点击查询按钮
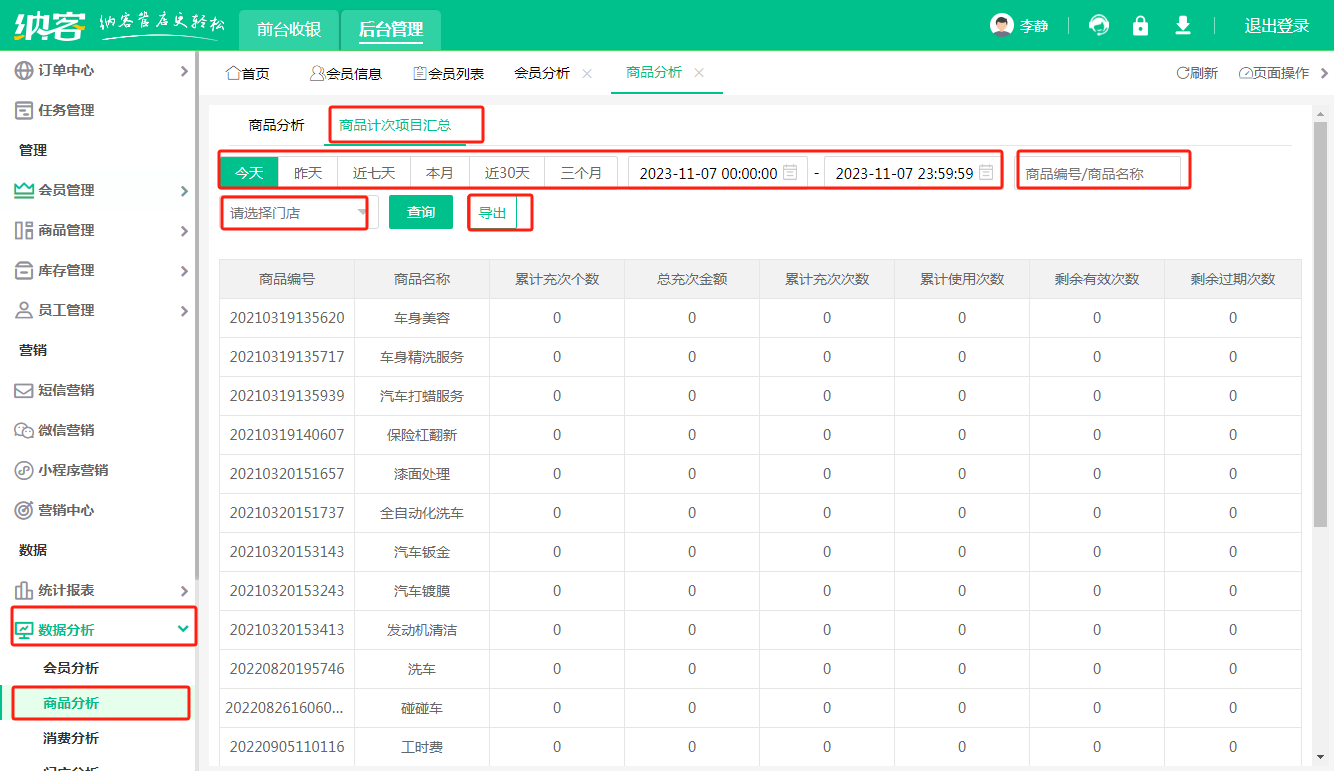 click(x=420, y=212)
